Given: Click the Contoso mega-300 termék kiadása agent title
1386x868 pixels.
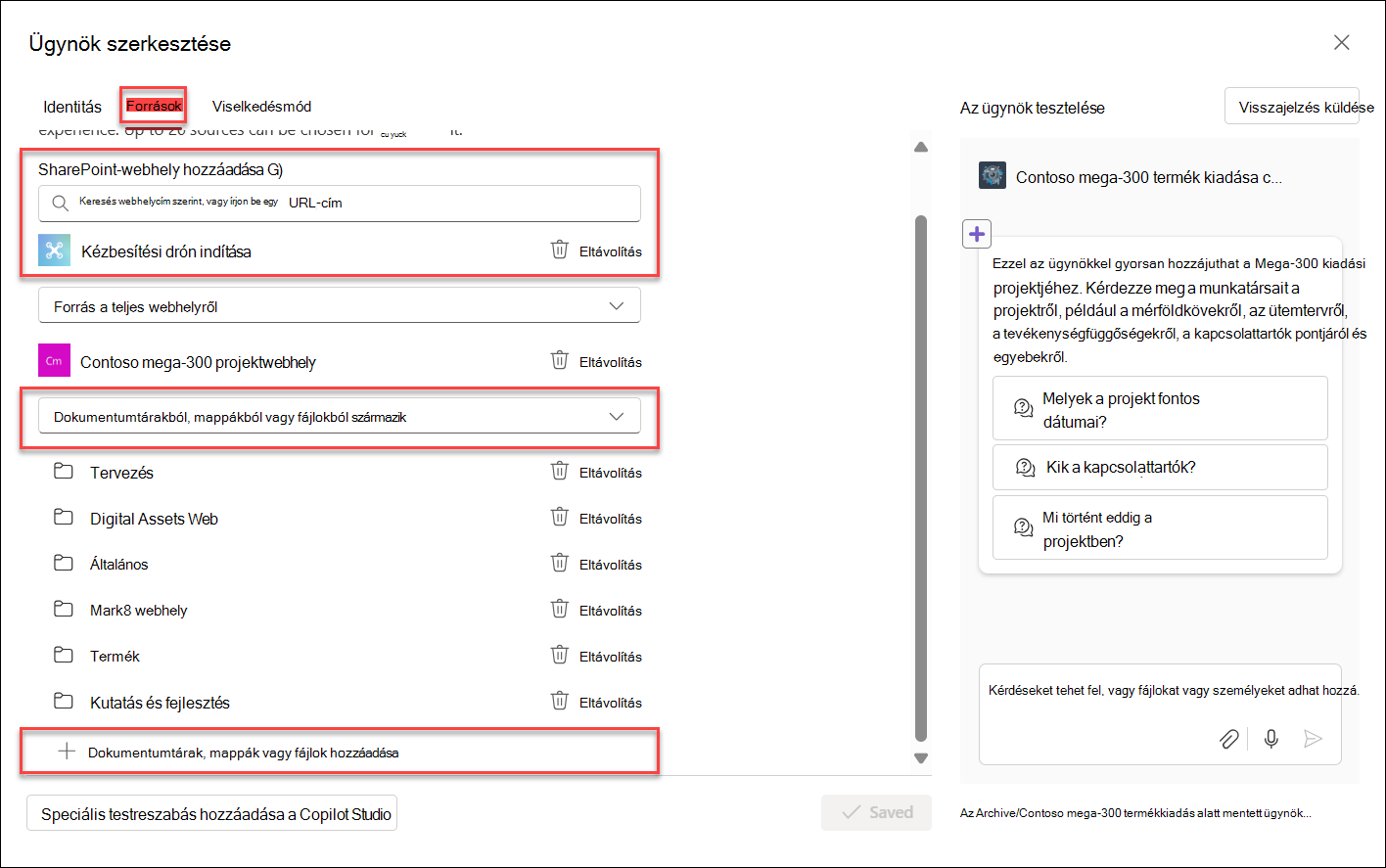Looking at the screenshot, I should 1149,177.
